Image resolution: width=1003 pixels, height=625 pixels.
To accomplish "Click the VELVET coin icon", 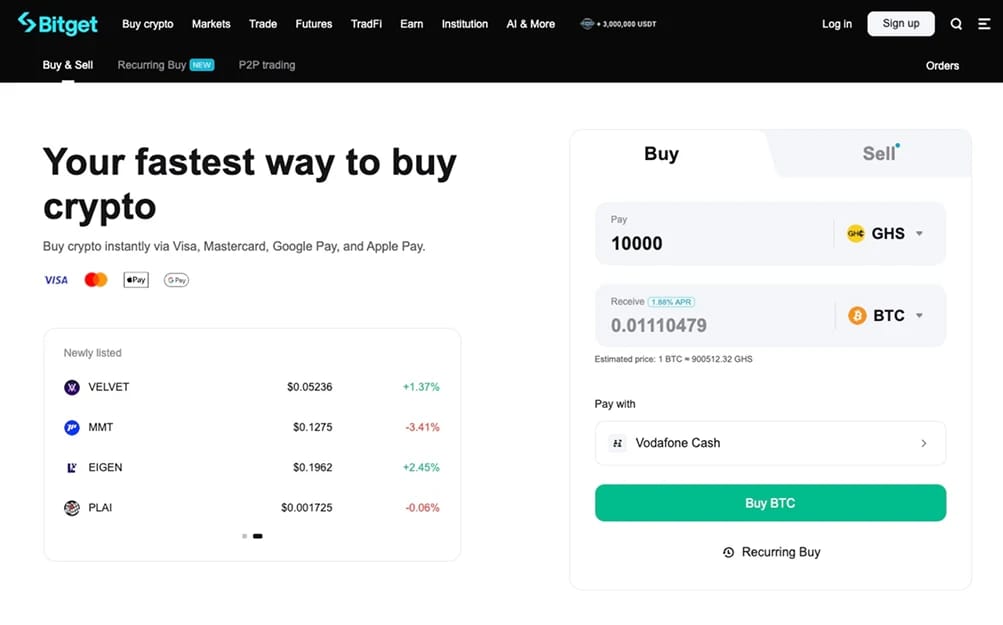I will pyautogui.click(x=72, y=387).
